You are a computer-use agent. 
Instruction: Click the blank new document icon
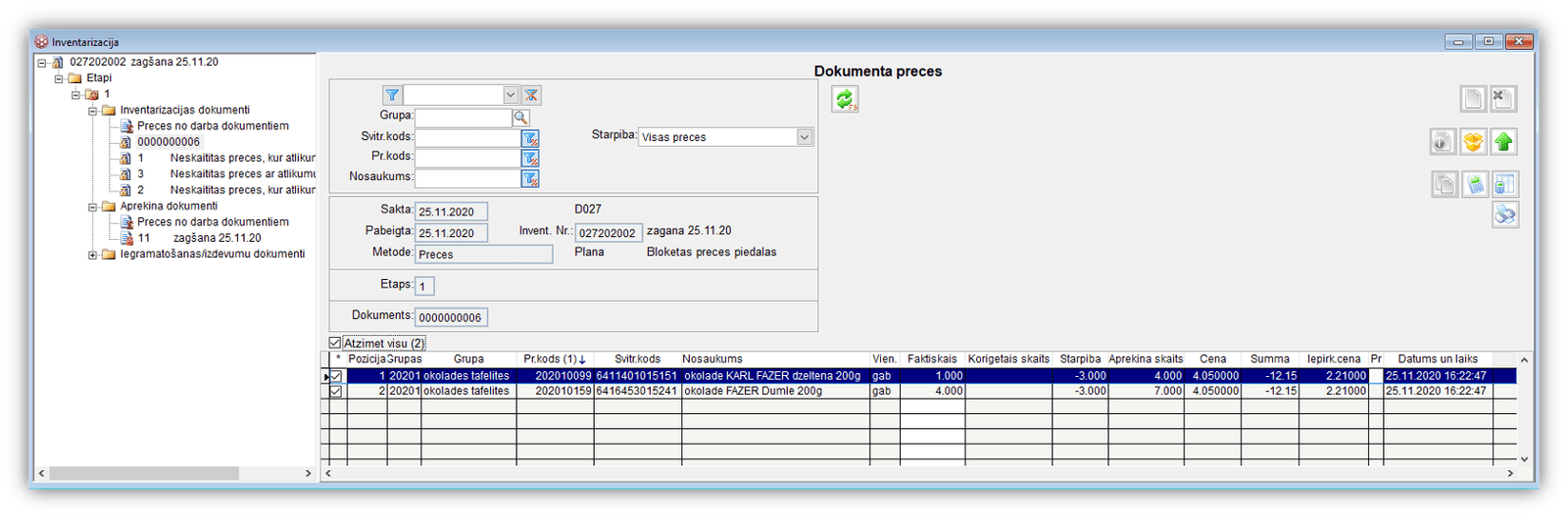click(1472, 99)
